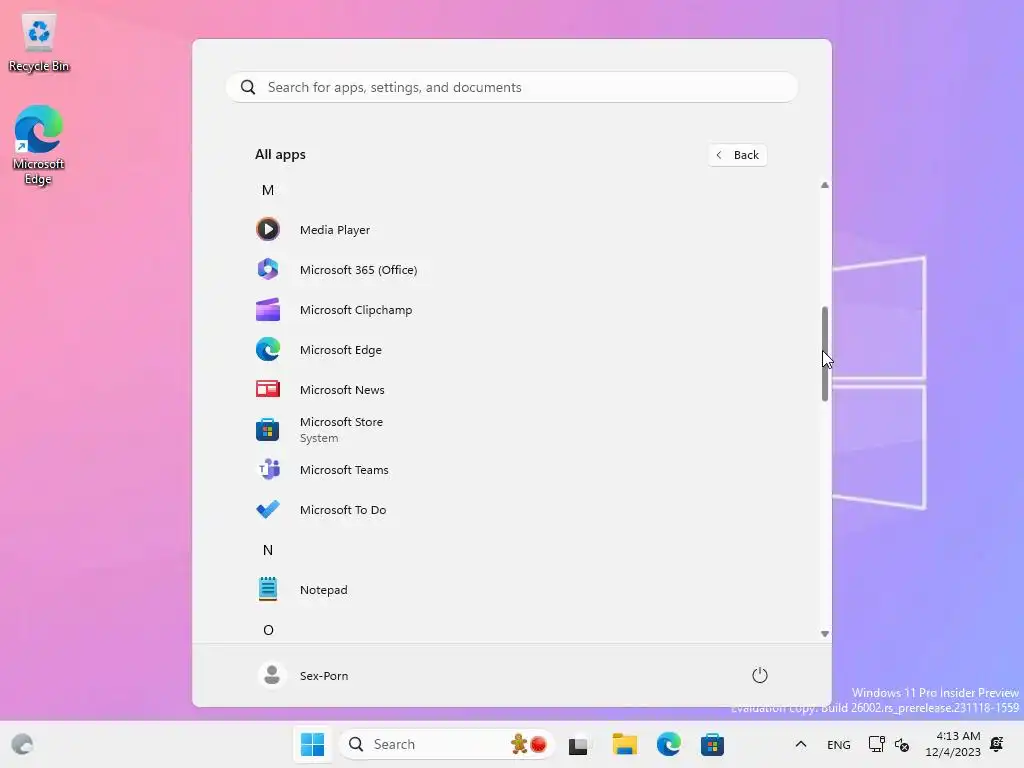The image size is (1024, 768).
Task: Click the 'Microsoft News' label
Action: pyautogui.click(x=342, y=390)
